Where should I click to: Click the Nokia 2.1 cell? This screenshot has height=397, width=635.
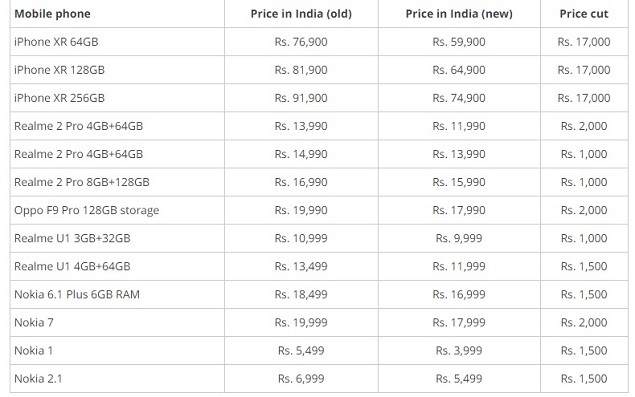pyautogui.click(x=38, y=378)
